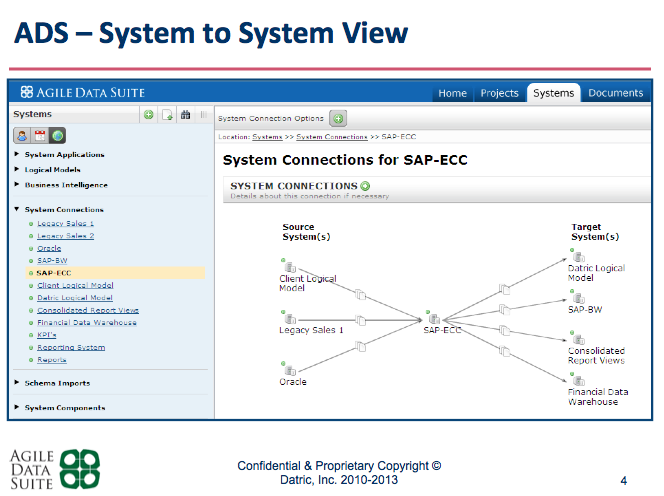Click the central SAP-ECC node icon
The image size is (664, 496).
434,319
